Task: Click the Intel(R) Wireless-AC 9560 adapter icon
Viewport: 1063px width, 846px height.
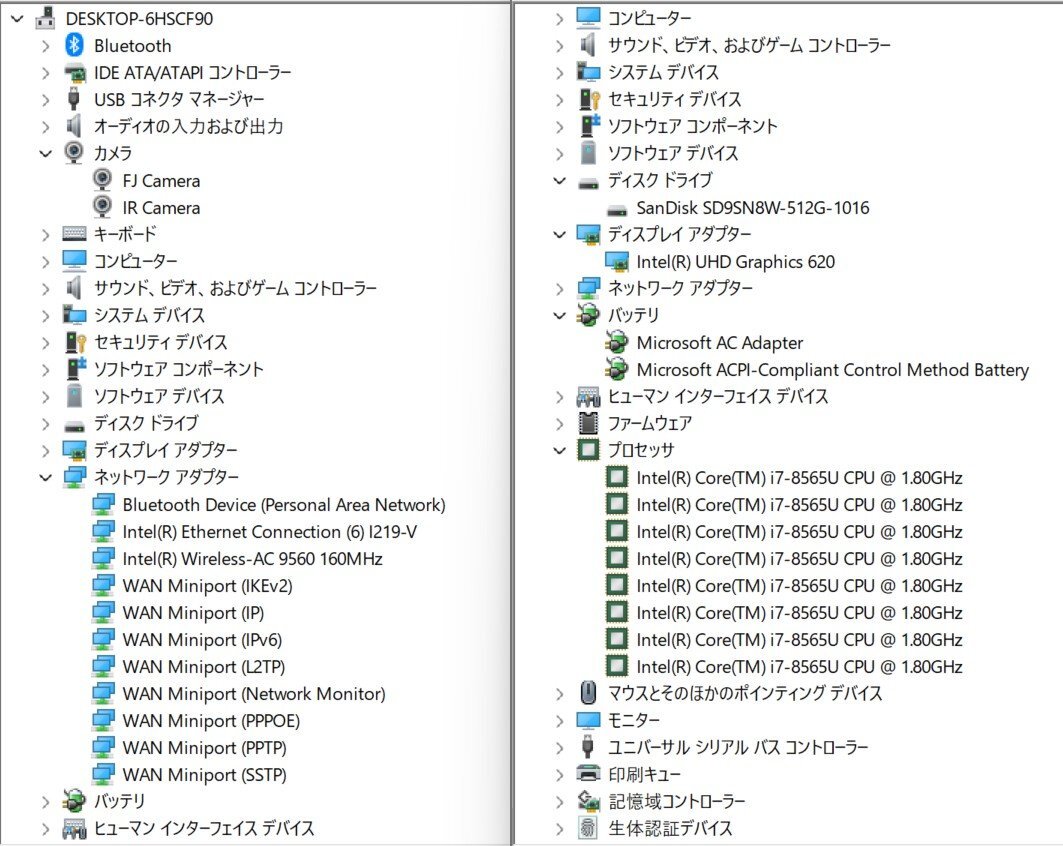Action: click(x=103, y=559)
